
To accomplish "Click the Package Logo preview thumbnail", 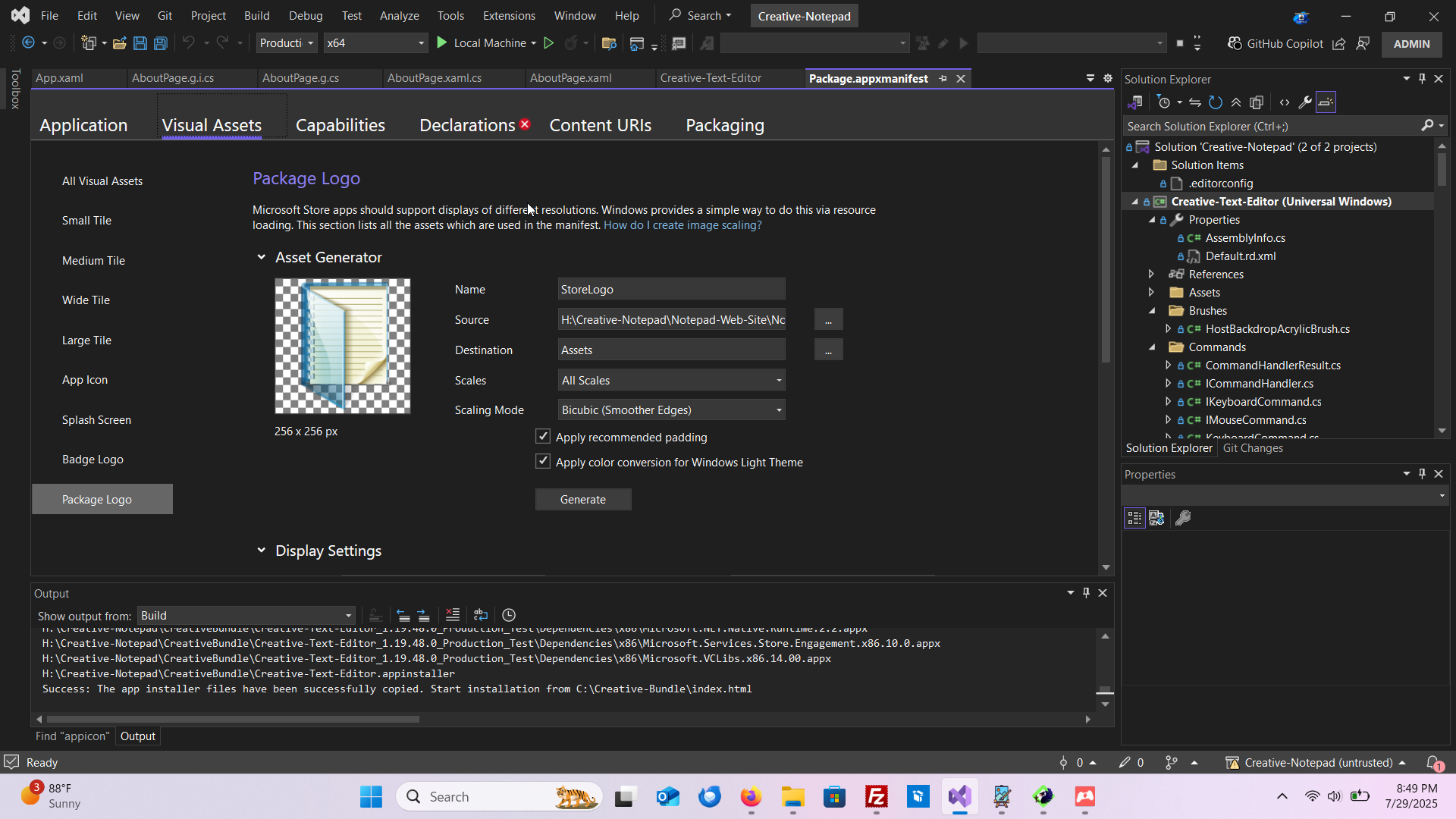I will point(343,346).
